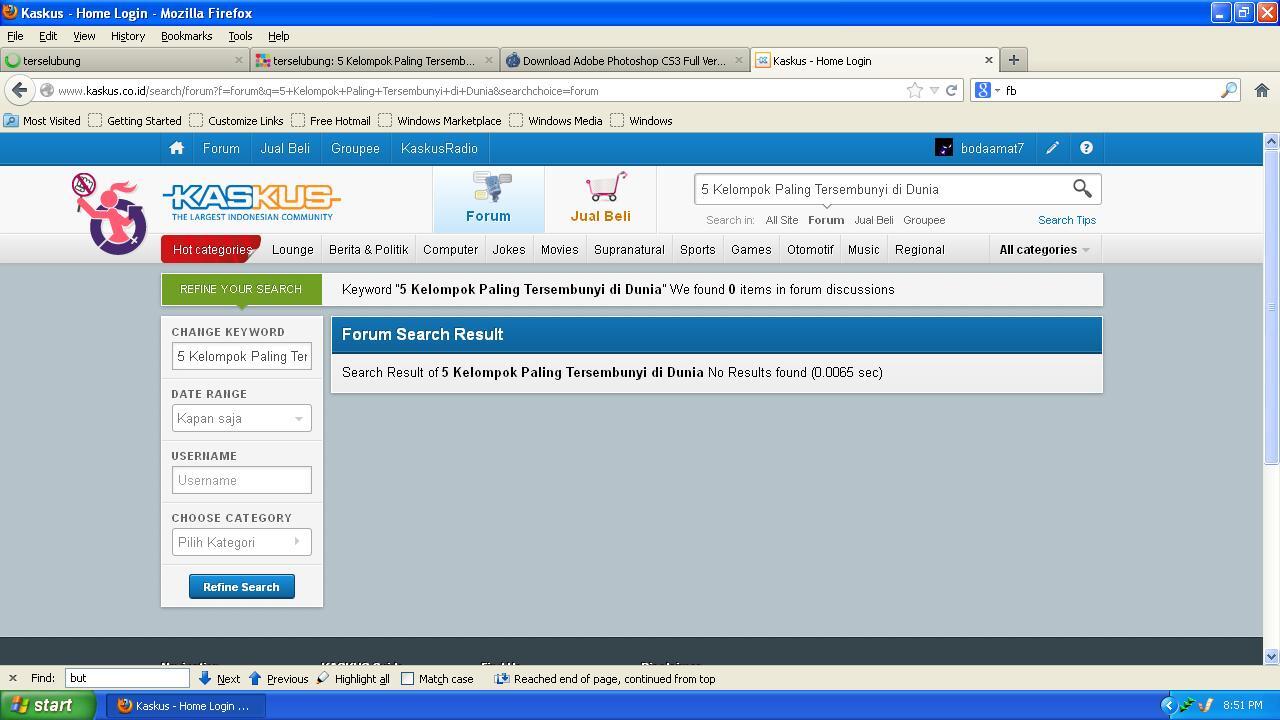Image resolution: width=1280 pixels, height=720 pixels.
Task: Open the Pilih Kategori category dropdown
Action: click(x=241, y=542)
